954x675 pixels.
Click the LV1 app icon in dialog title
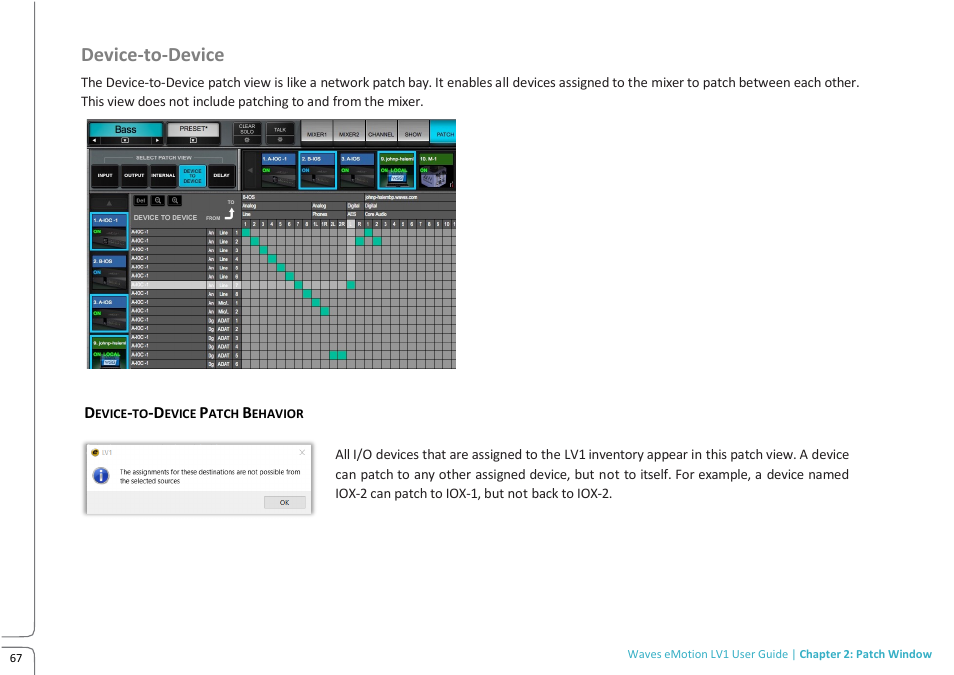coord(95,452)
